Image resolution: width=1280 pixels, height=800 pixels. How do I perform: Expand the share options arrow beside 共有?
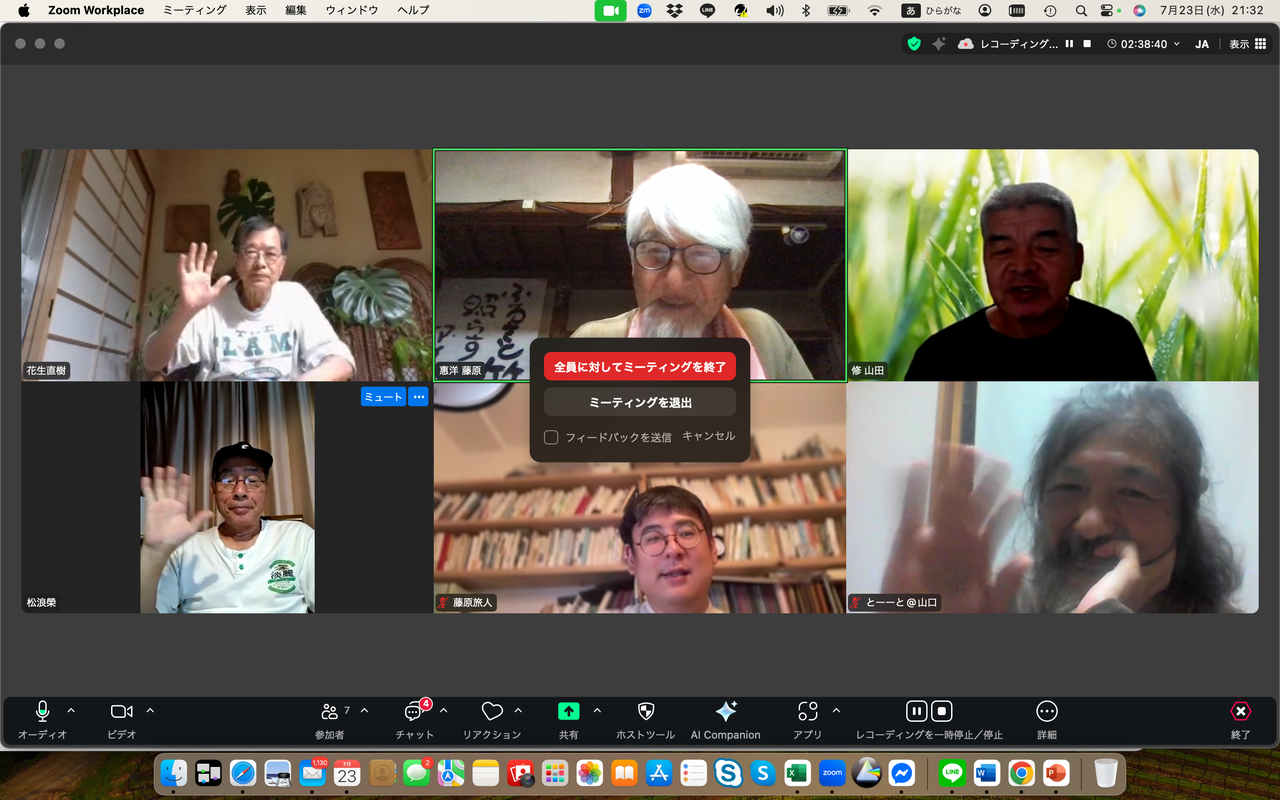coord(597,711)
